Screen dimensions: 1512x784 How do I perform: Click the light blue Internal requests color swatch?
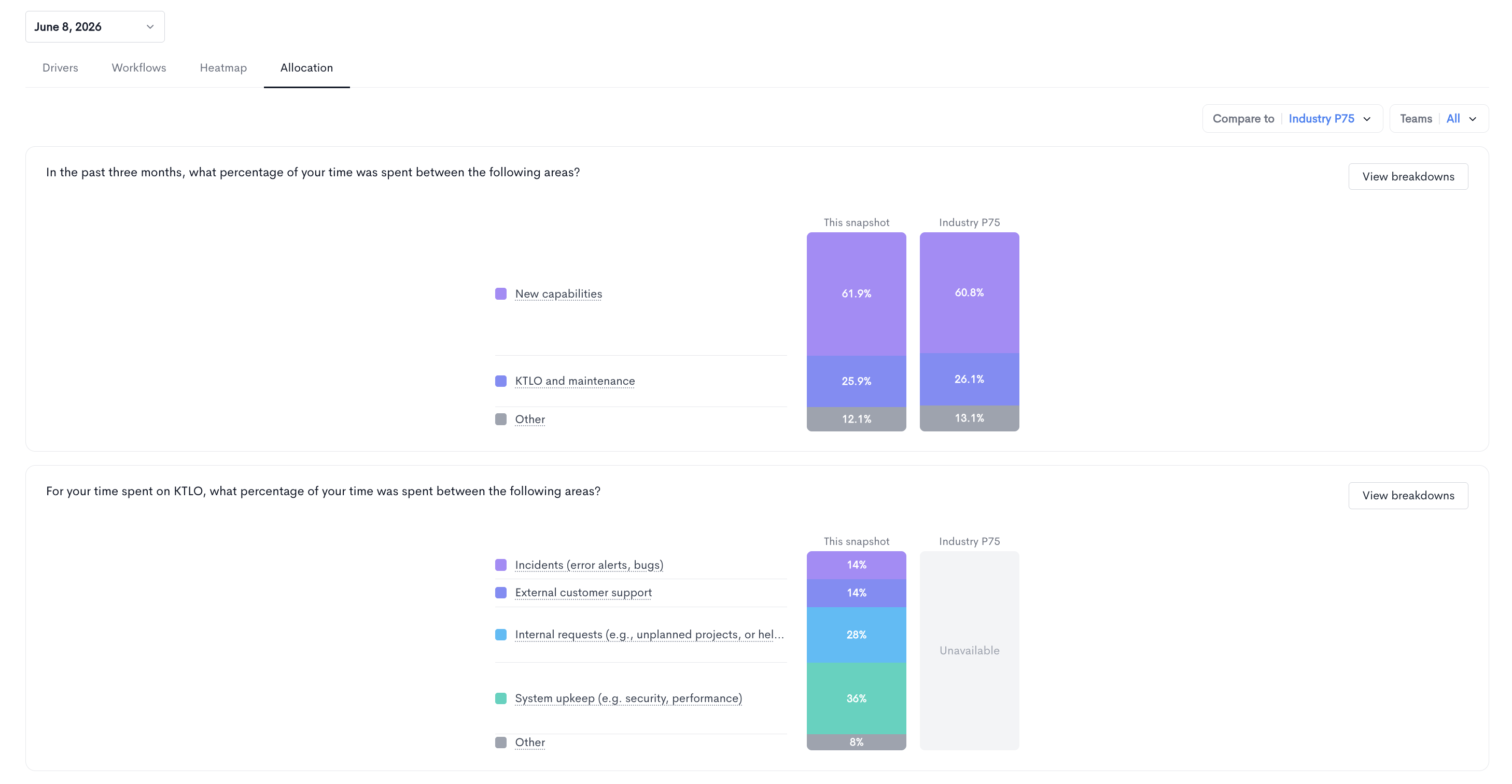501,634
